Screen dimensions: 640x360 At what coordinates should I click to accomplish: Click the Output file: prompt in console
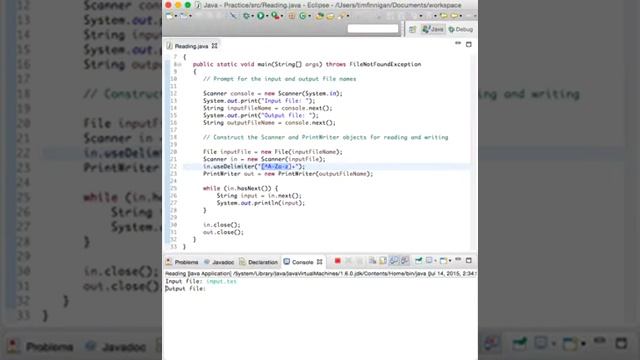pos(185,289)
